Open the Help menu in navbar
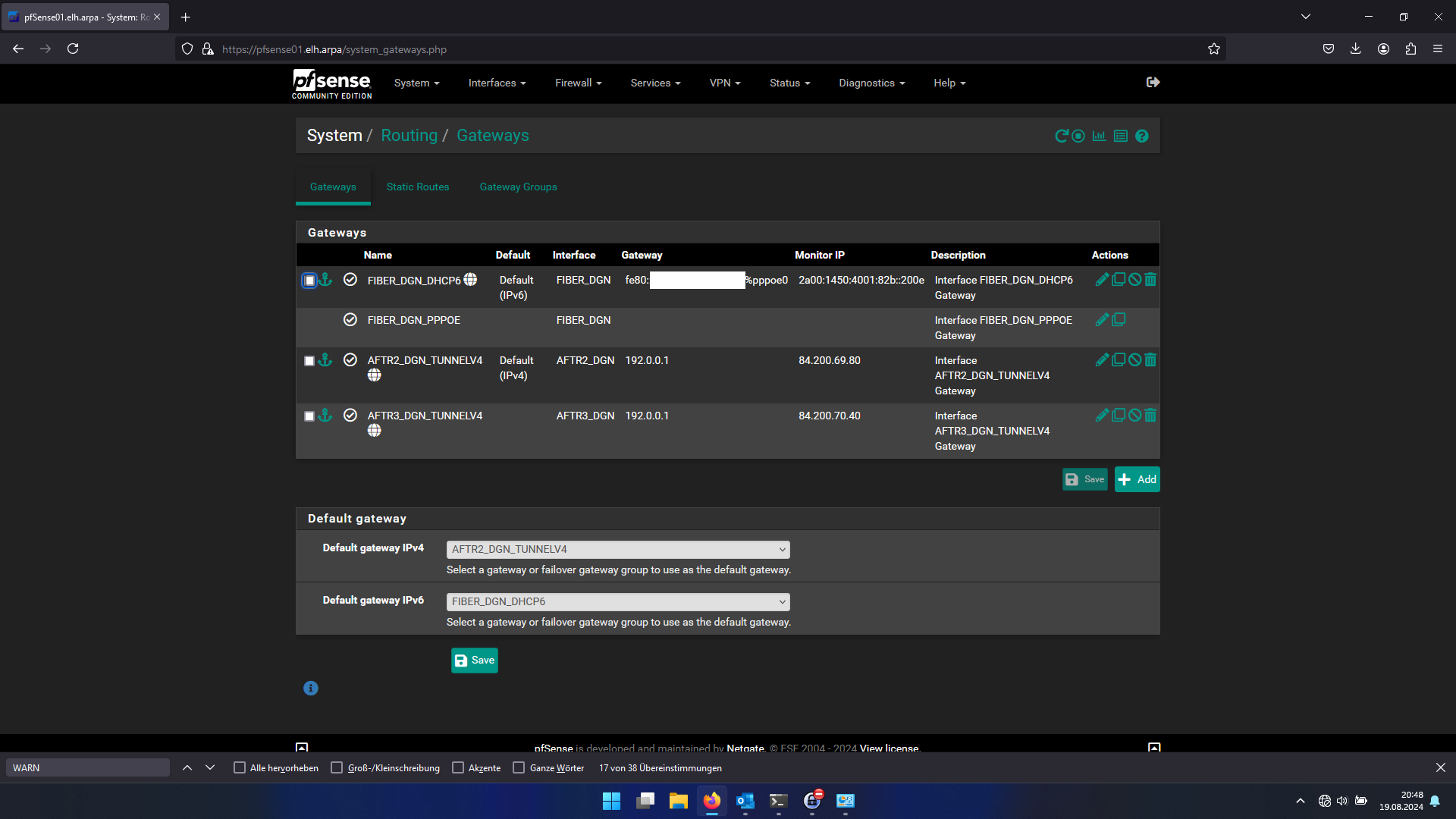The width and height of the screenshot is (1456, 819). pos(949,83)
